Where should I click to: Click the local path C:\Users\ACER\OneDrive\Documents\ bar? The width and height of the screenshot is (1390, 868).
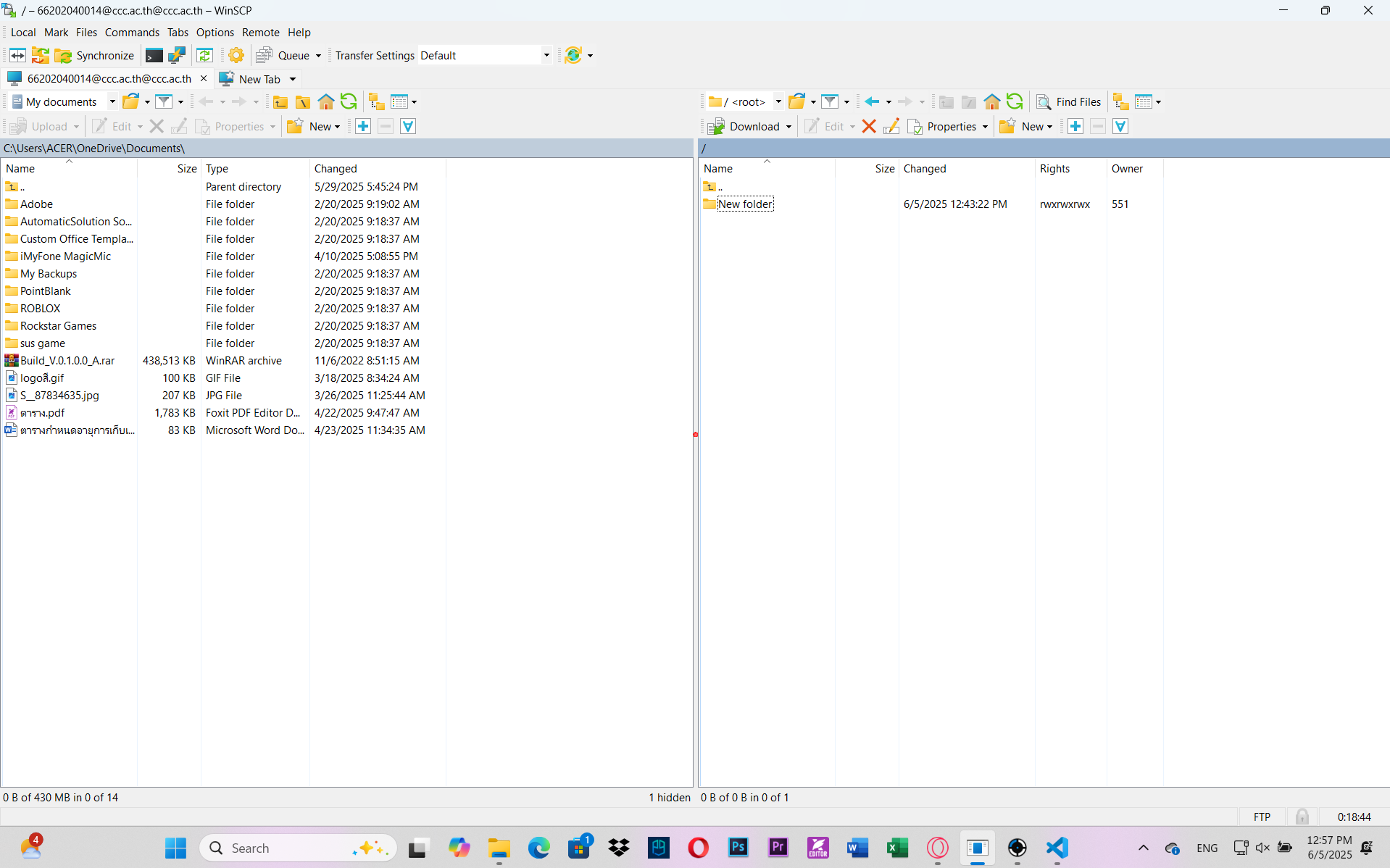(x=347, y=148)
